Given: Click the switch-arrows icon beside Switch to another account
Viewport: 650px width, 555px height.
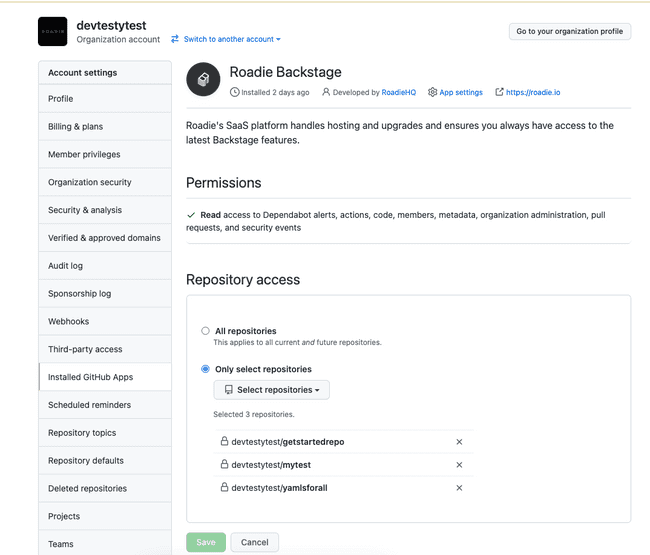Looking at the screenshot, I should tap(175, 39).
